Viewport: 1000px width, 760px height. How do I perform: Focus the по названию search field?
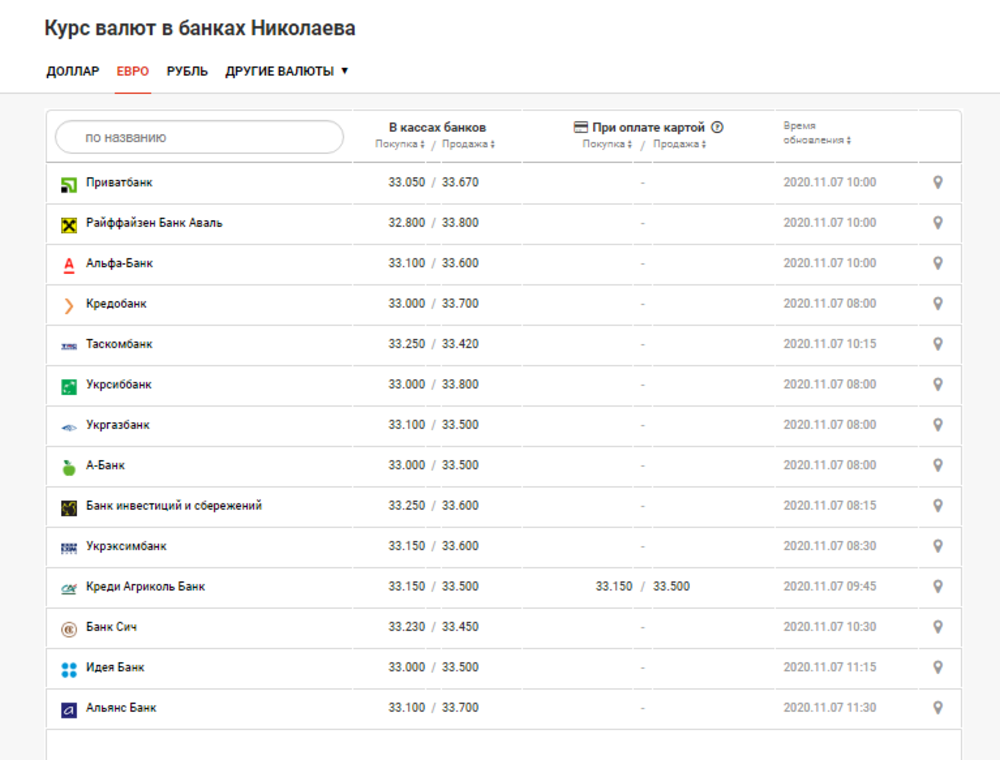pyautogui.click(x=200, y=137)
